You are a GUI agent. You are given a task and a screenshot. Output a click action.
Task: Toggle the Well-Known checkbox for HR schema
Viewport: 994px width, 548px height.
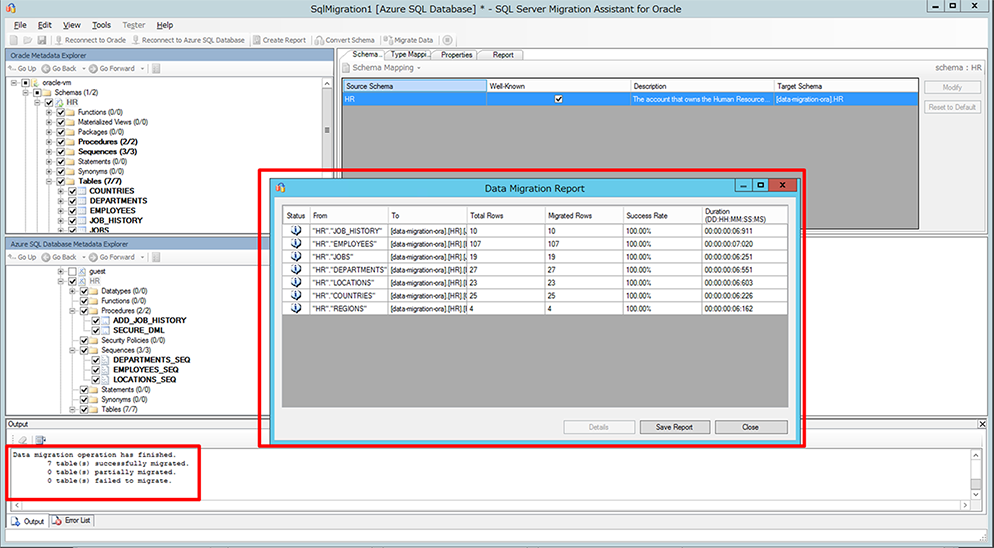(558, 99)
